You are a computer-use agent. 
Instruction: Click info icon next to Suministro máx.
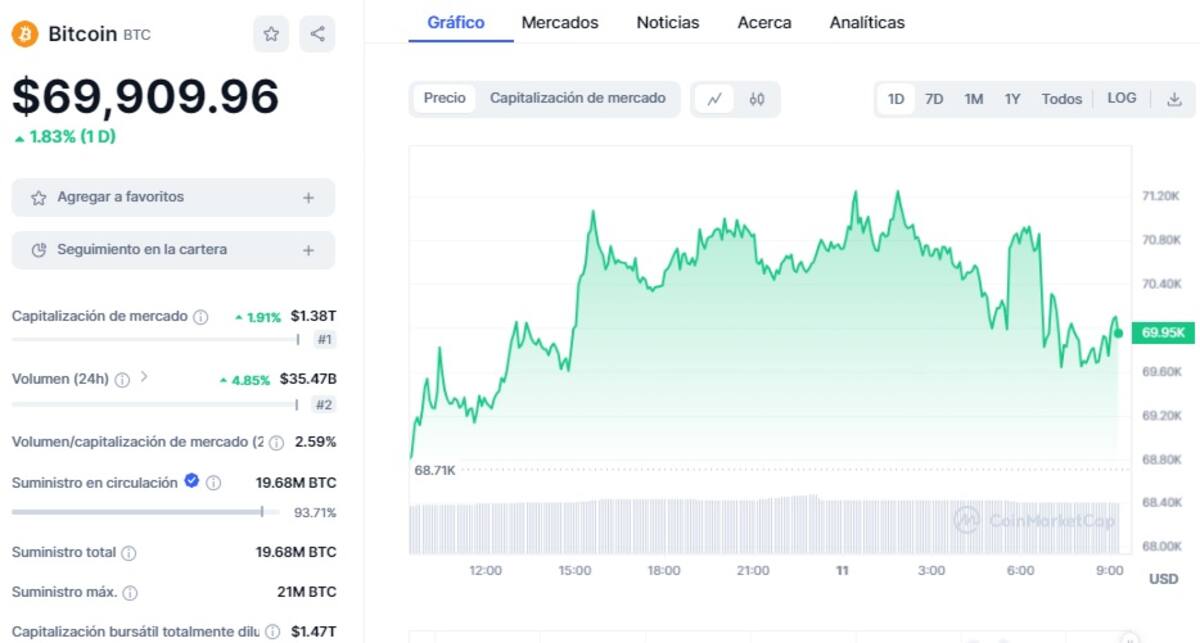[x=130, y=593]
